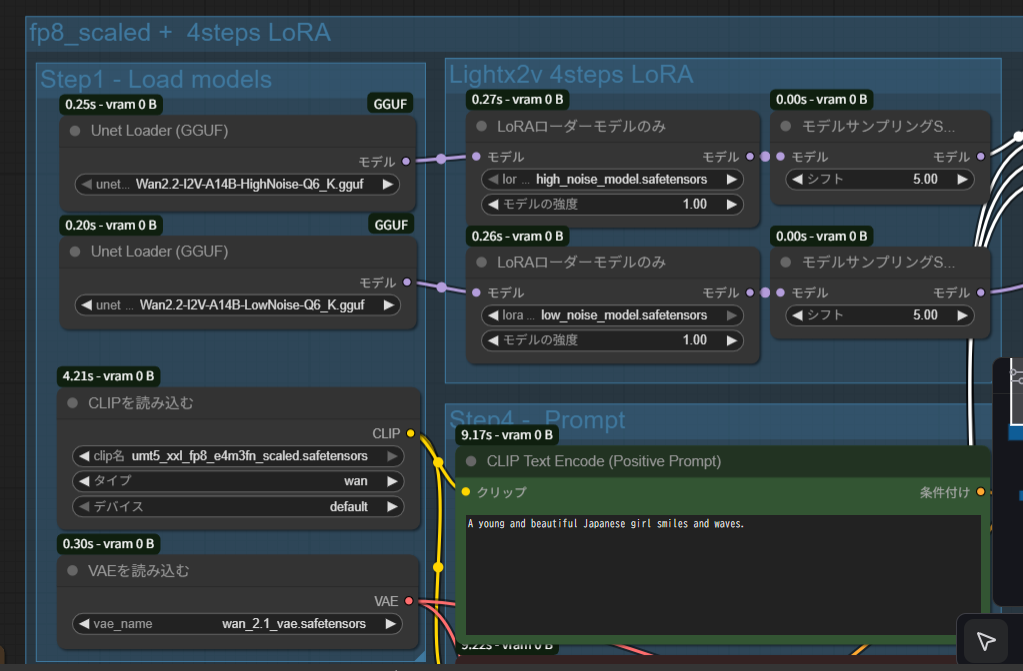Previous vae_name file arrow

(84, 624)
